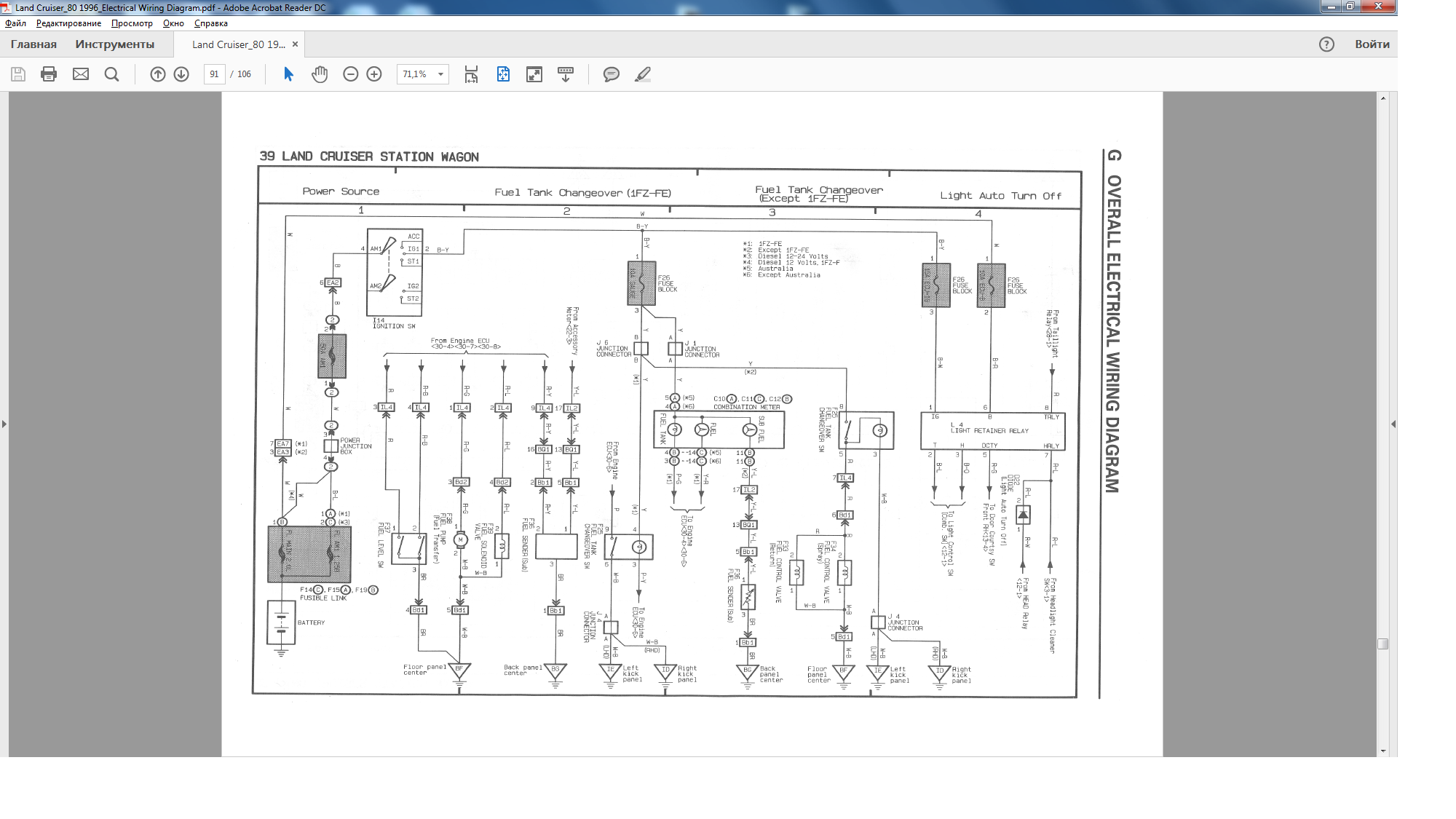1456x819 pixels.
Task: Fit one full page icon
Action: 503,74
